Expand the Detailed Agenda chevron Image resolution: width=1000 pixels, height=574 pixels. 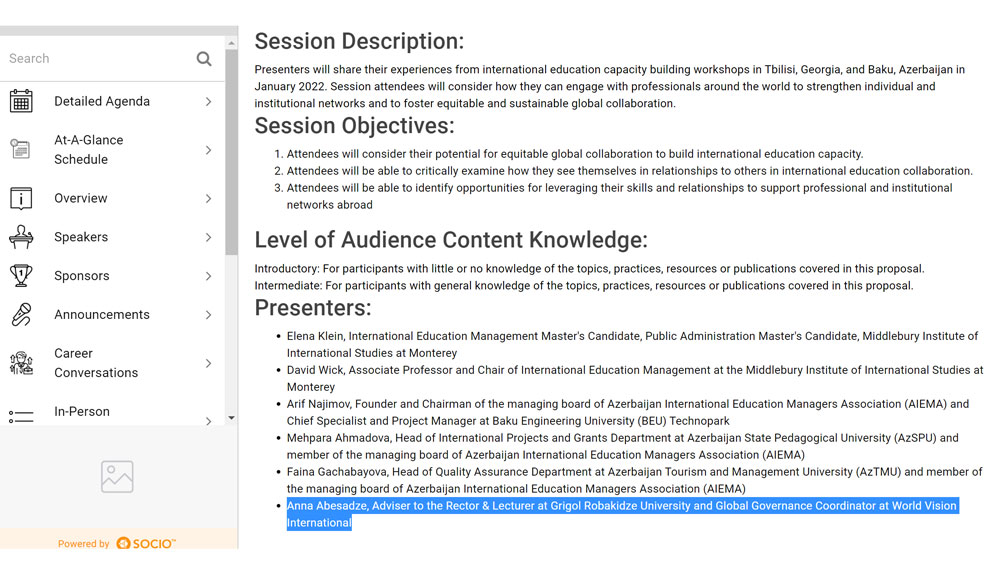click(208, 101)
